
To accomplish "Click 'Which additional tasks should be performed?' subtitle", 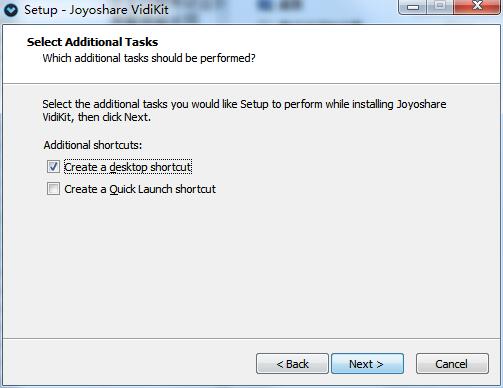I will click(x=149, y=58).
